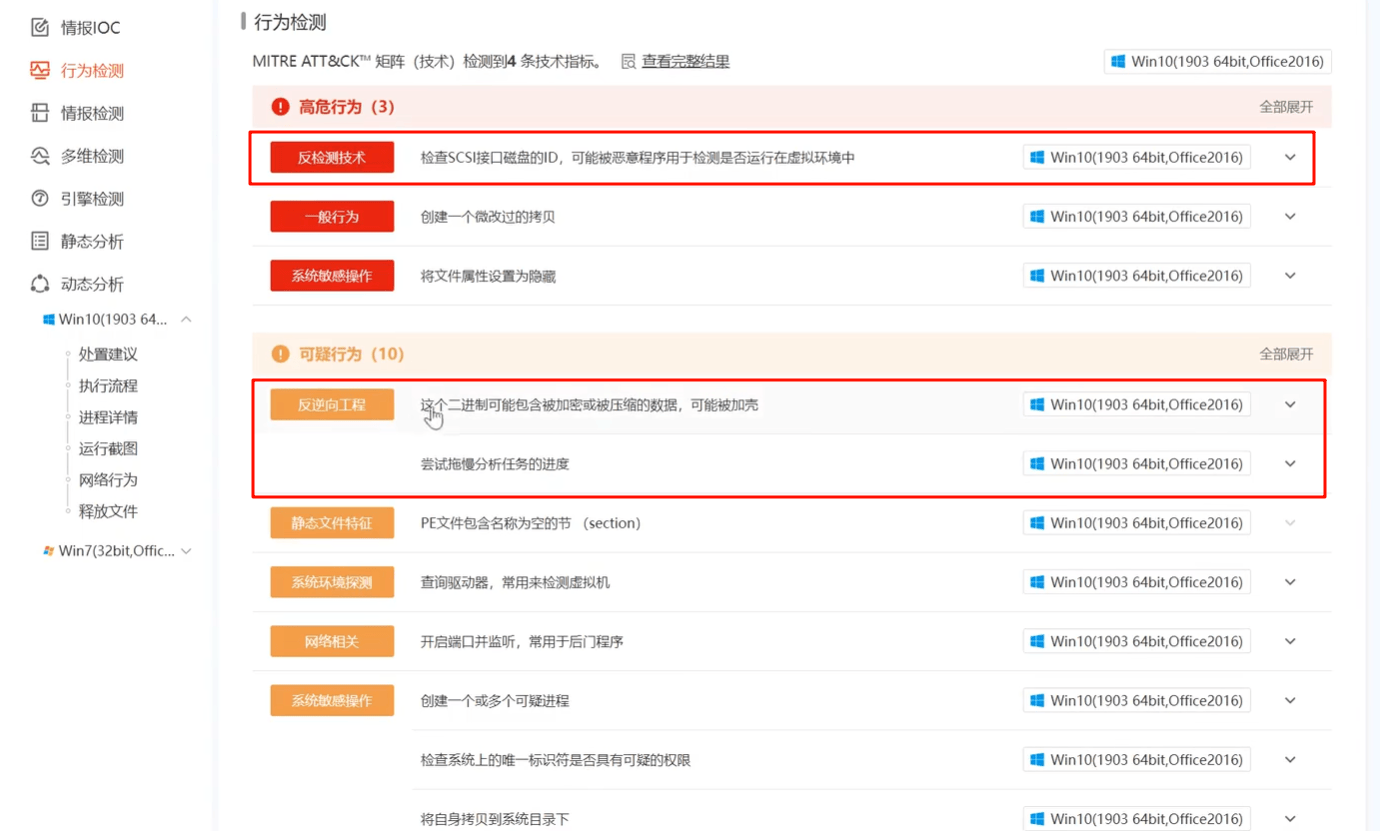This screenshot has height=831, width=1380.
Task: Click the orange 网络相关 tag
Action: pyautogui.click(x=332, y=641)
